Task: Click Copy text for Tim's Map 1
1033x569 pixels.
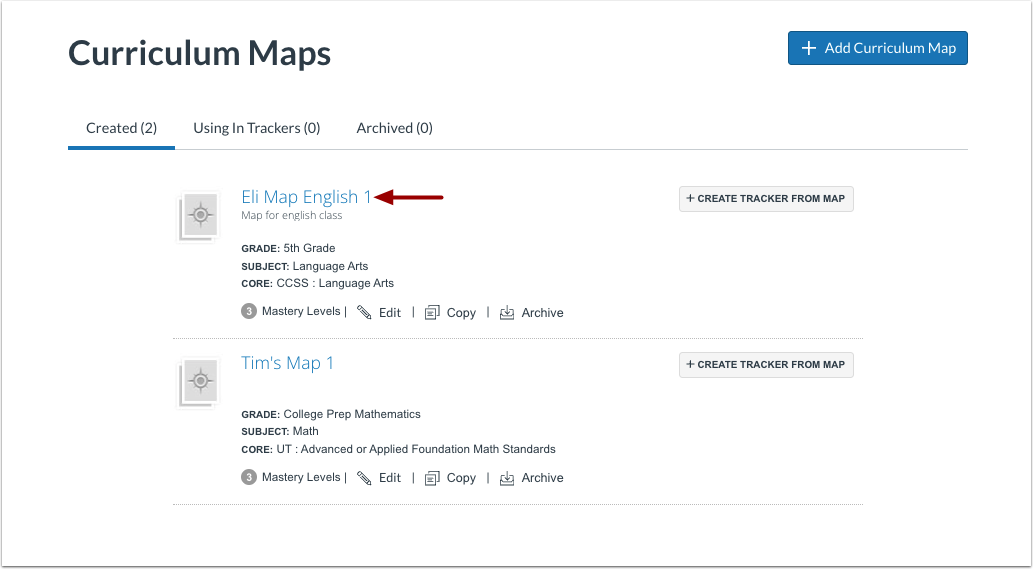Action: (461, 478)
